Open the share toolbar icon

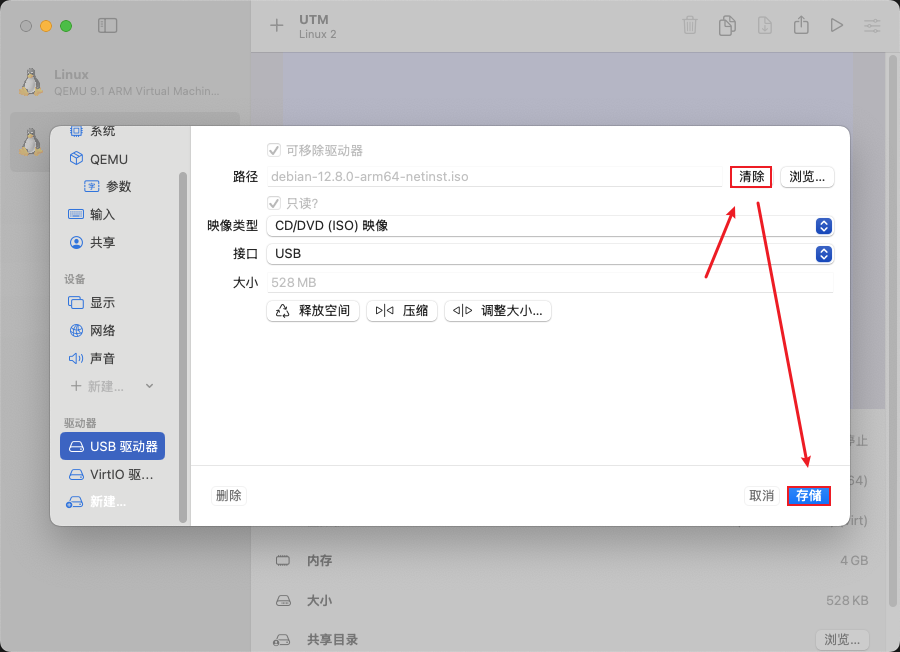801,25
